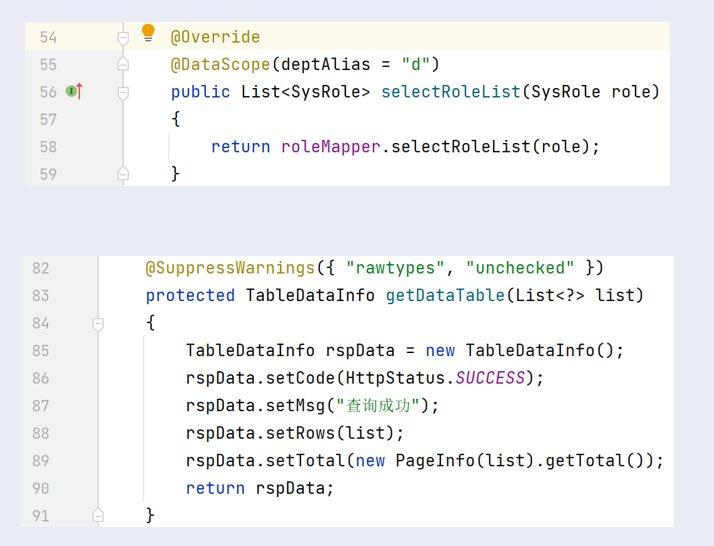Screen dimensions: 714x546
Task: Click the "d" string literal
Action: coord(416,64)
